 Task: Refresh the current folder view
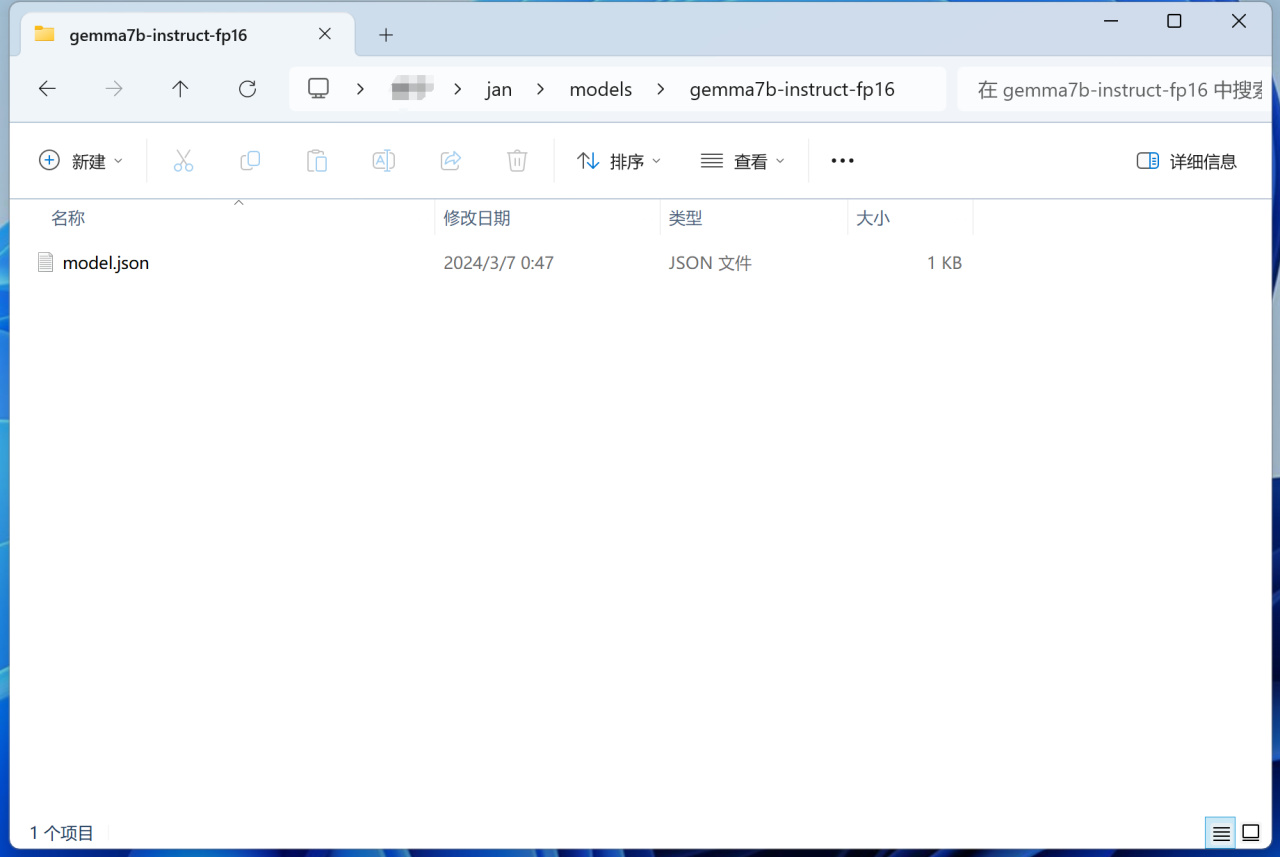click(247, 89)
